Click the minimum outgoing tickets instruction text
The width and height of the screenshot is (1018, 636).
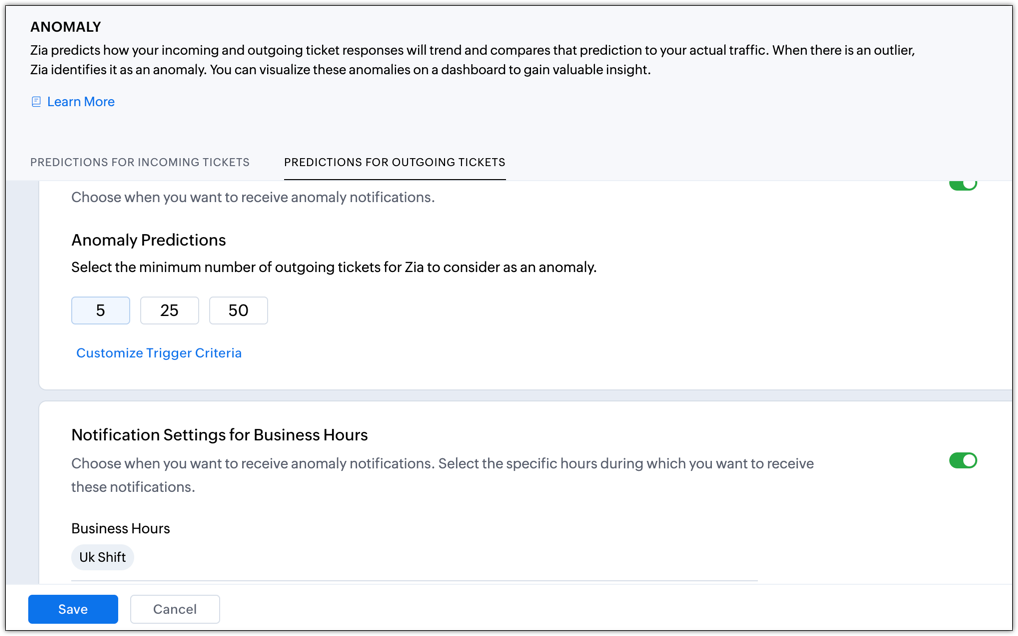[x=333, y=267]
